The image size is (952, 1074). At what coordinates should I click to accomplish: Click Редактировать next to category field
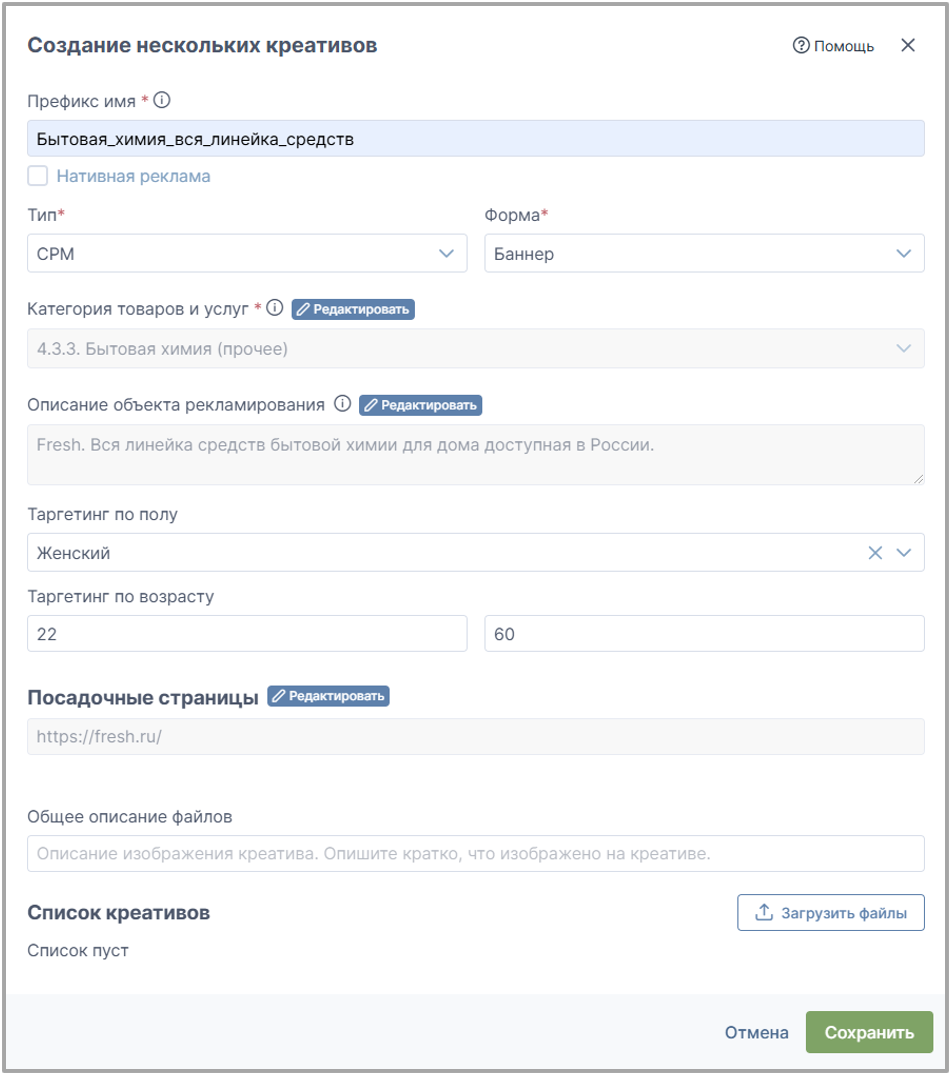pos(353,310)
